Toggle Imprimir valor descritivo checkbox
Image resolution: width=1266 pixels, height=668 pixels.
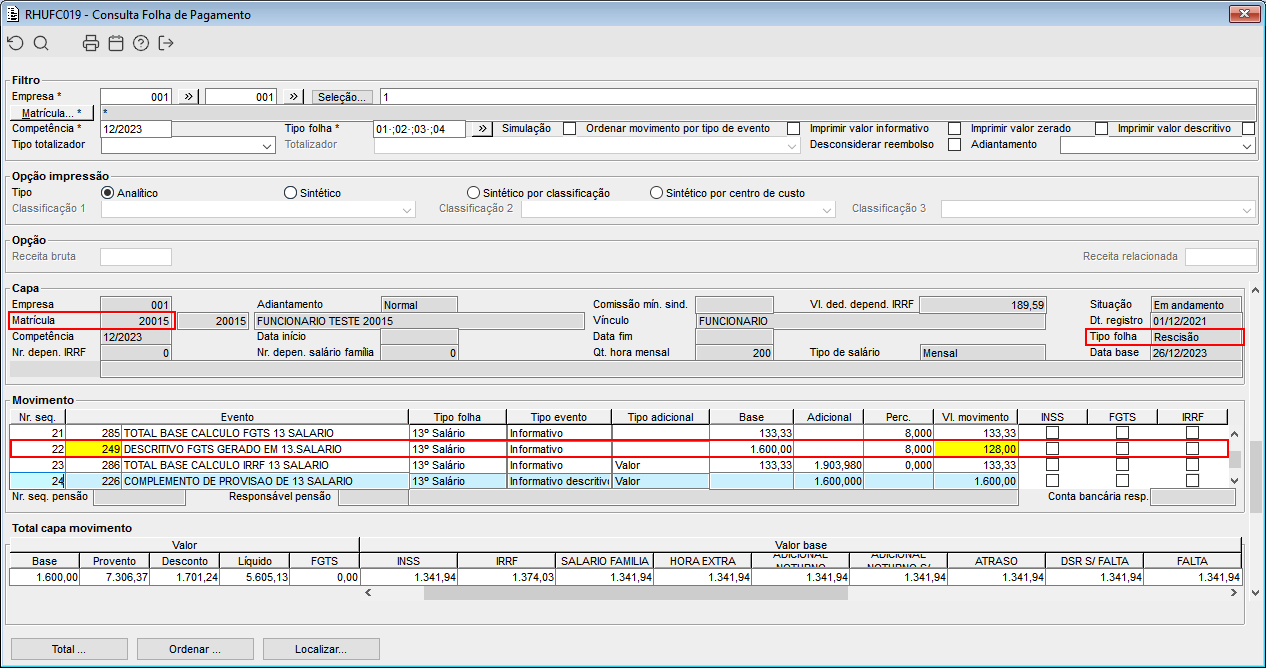point(1248,128)
